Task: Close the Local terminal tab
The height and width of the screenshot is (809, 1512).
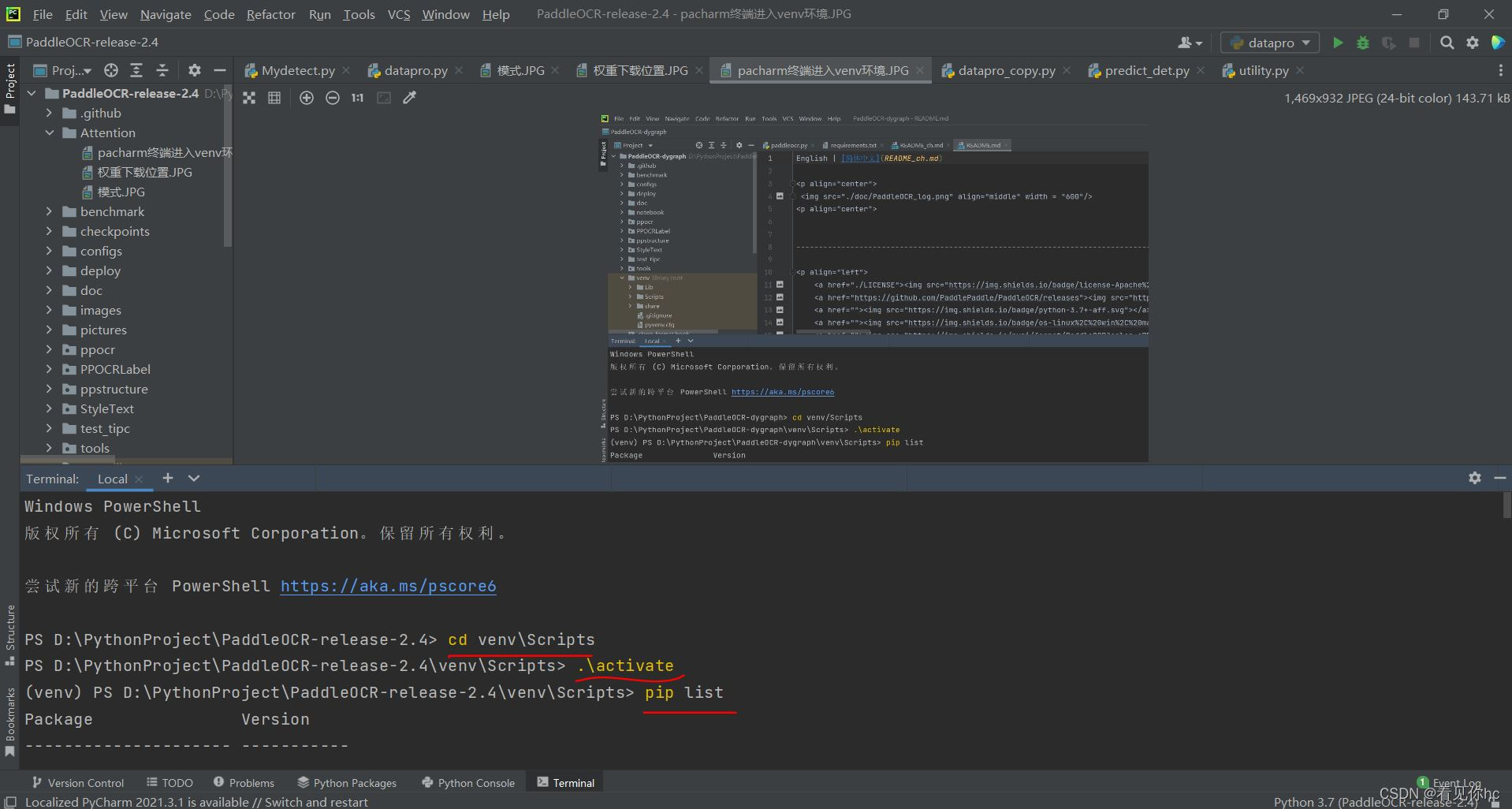Action: (x=139, y=479)
